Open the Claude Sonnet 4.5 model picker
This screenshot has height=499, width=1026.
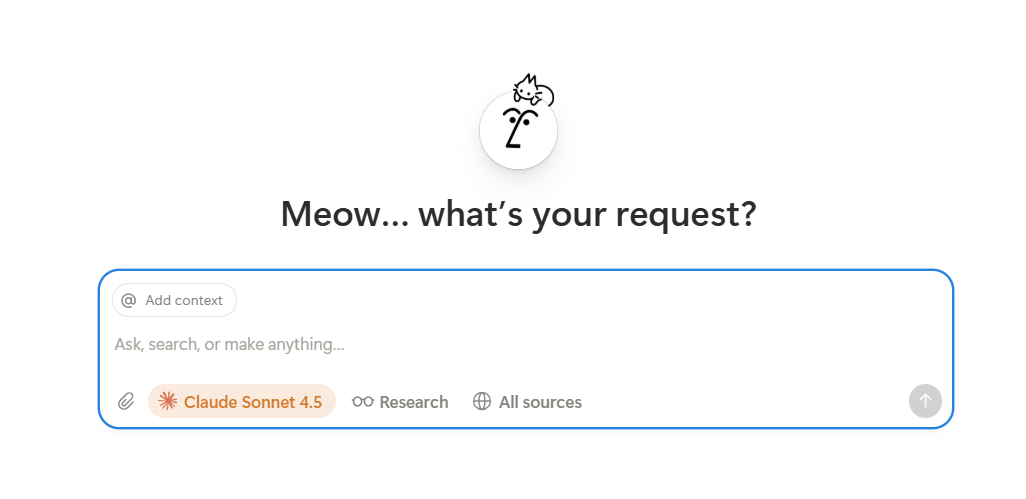tap(242, 402)
